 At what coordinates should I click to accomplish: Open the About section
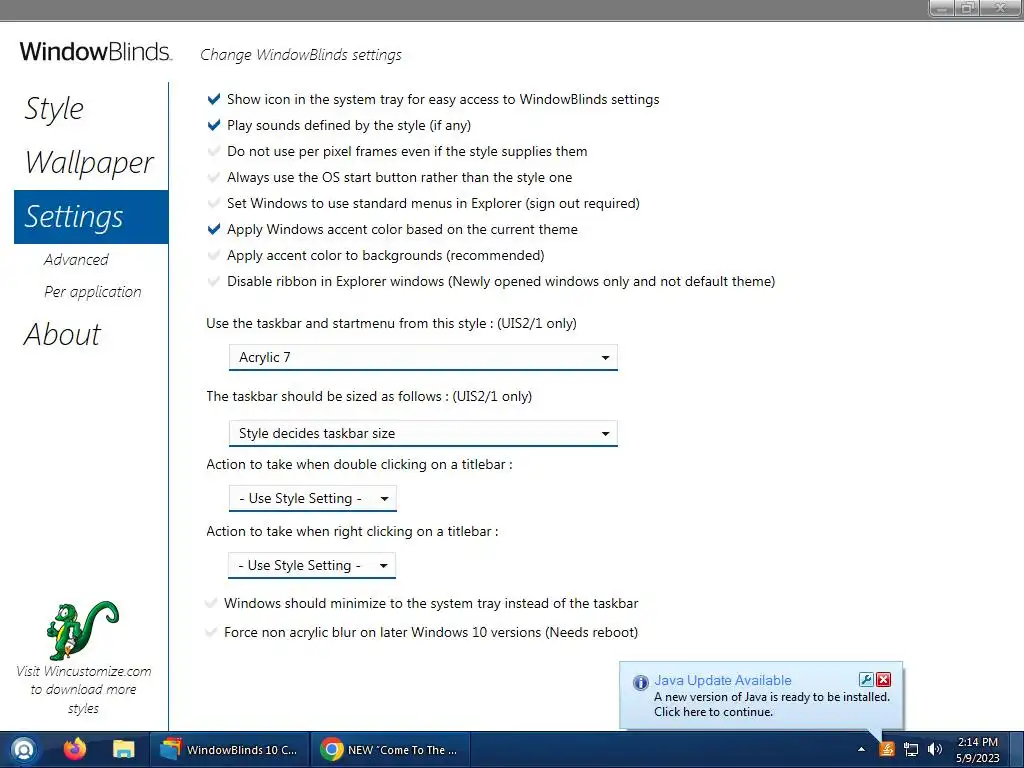click(63, 334)
